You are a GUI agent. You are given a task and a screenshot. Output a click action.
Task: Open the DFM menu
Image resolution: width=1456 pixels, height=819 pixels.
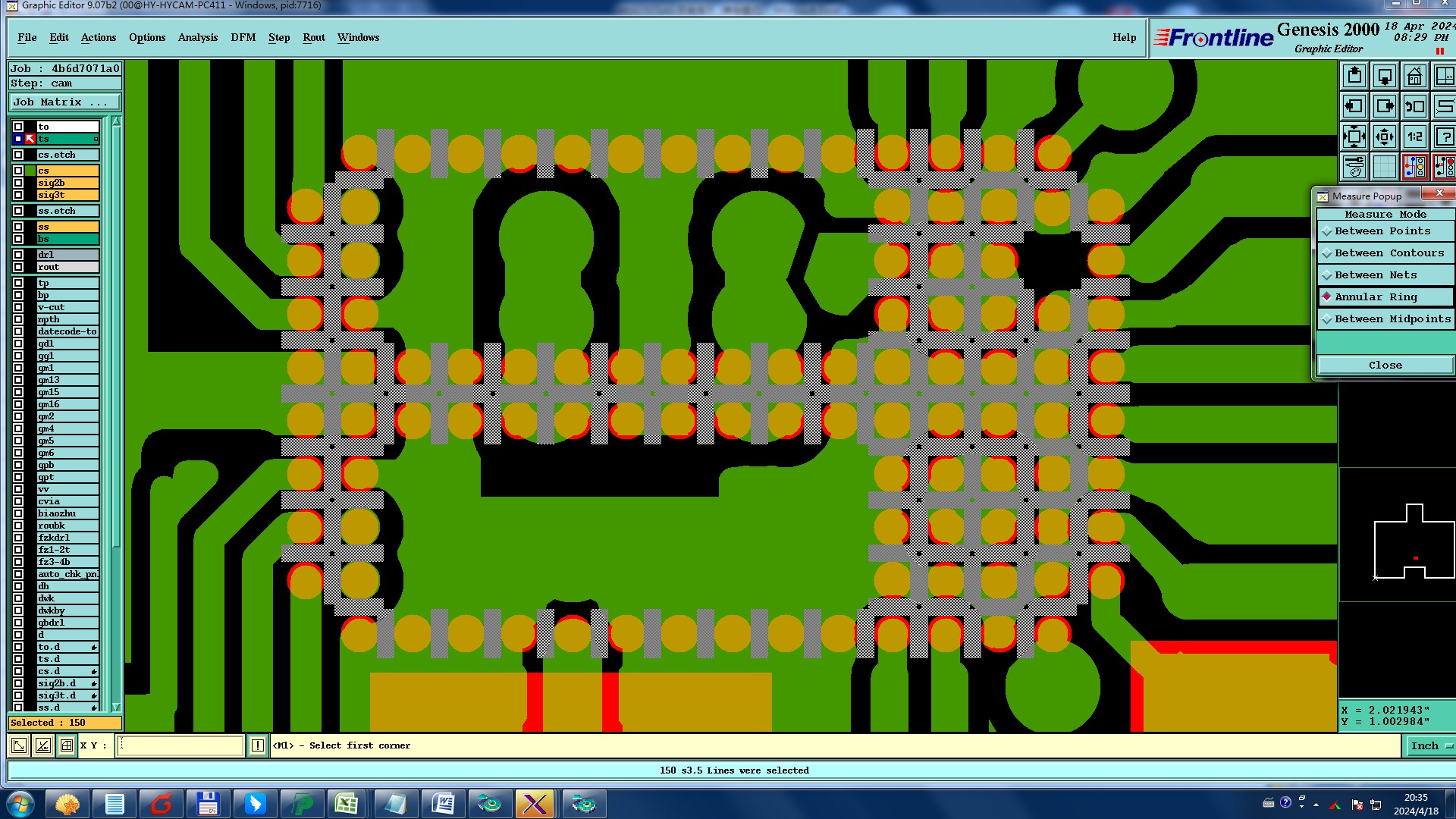[243, 38]
